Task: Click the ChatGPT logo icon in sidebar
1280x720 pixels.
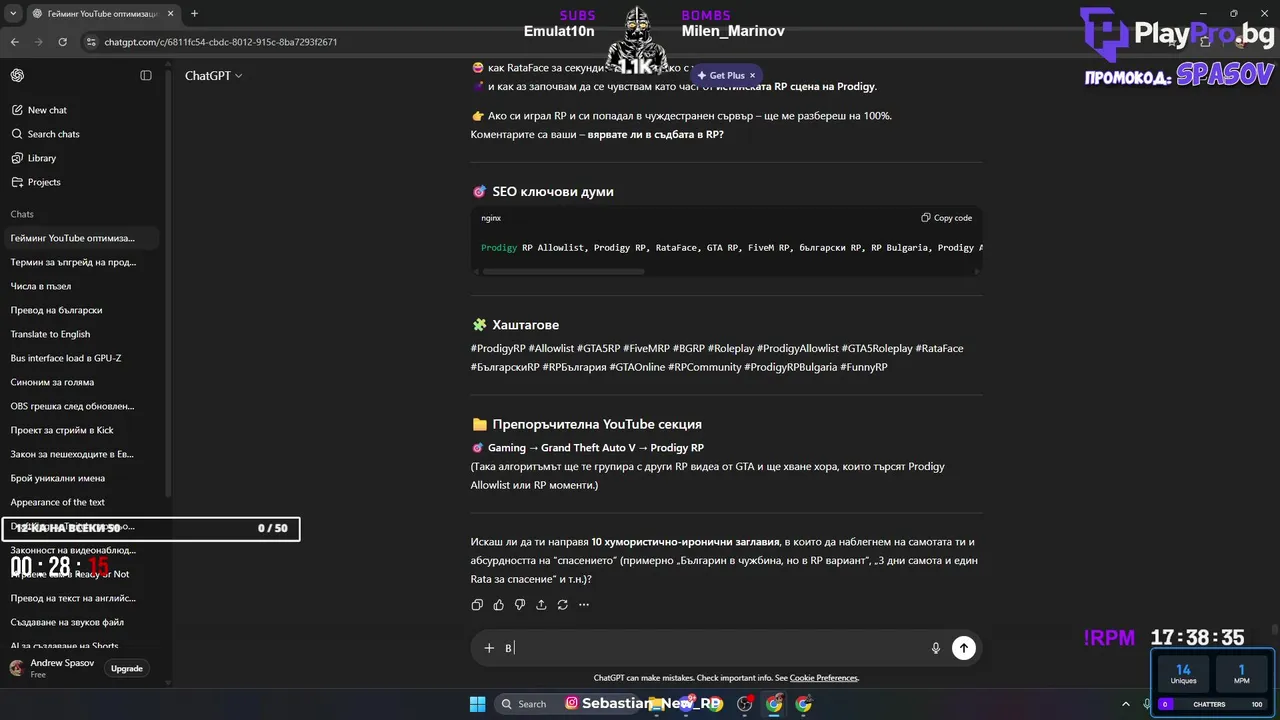Action: click(17, 76)
